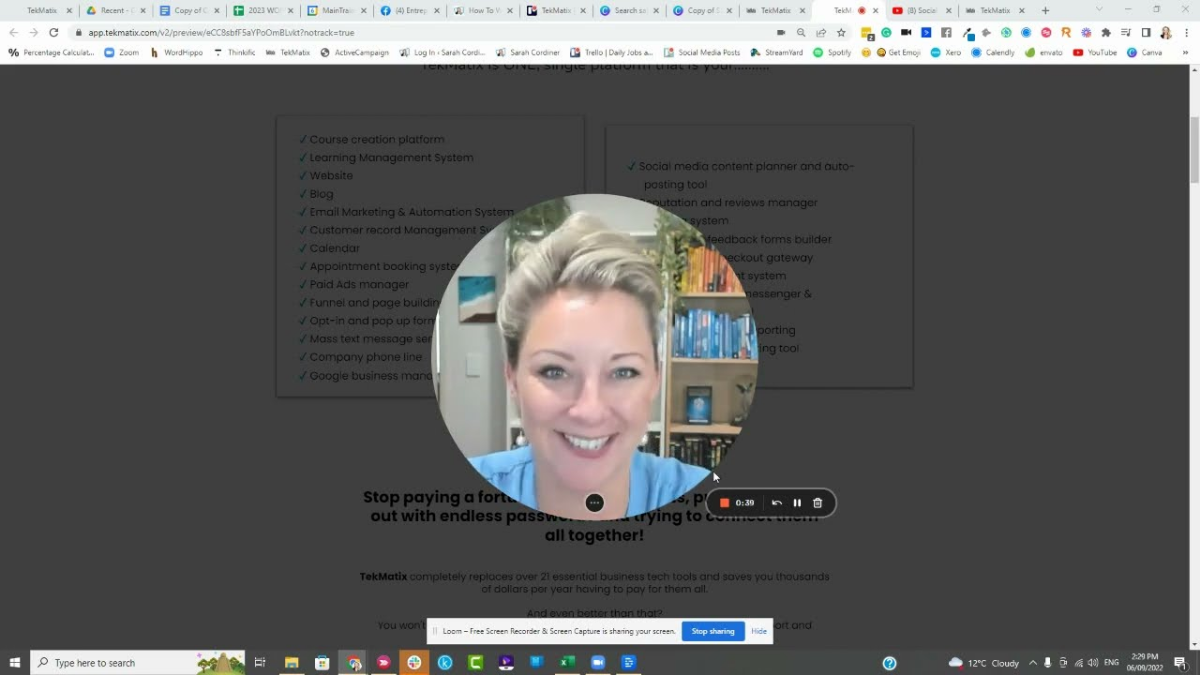Reload the page in Chrome
Screen dimensions: 1200x675
(x=54, y=32)
